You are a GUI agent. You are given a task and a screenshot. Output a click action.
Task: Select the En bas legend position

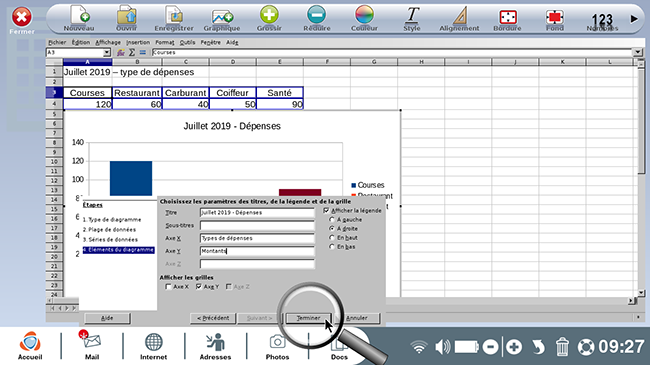tap(332, 247)
